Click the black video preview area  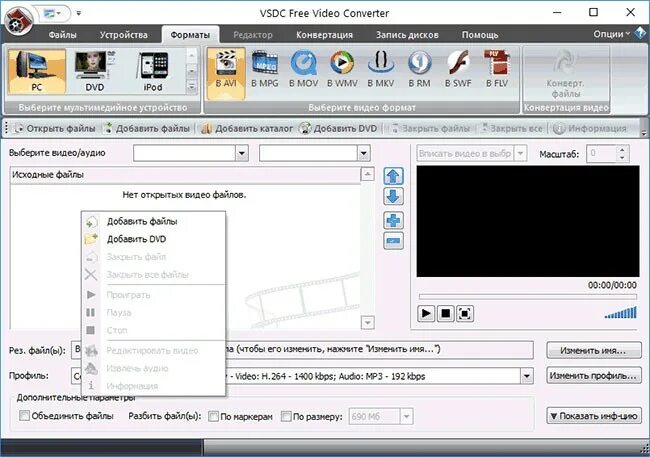coord(528,221)
